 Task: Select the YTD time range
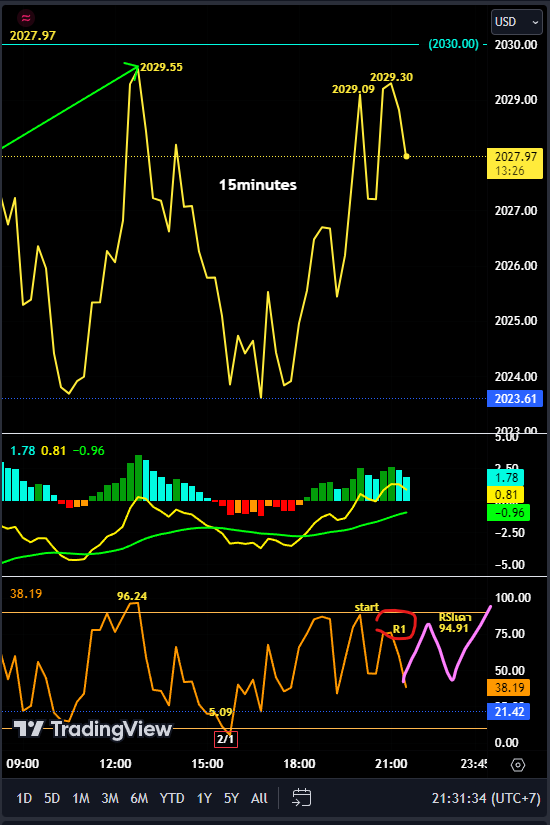click(172, 798)
